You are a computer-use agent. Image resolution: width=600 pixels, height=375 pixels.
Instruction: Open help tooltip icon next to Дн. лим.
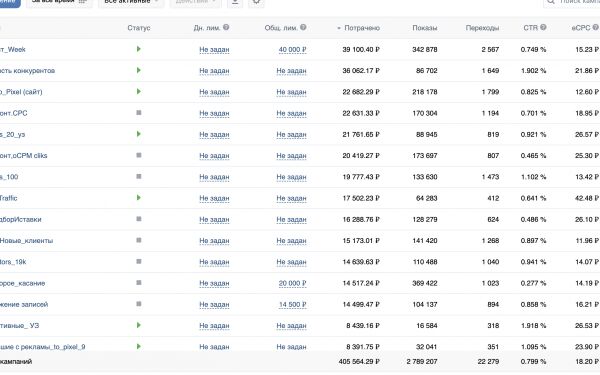click(226, 27)
